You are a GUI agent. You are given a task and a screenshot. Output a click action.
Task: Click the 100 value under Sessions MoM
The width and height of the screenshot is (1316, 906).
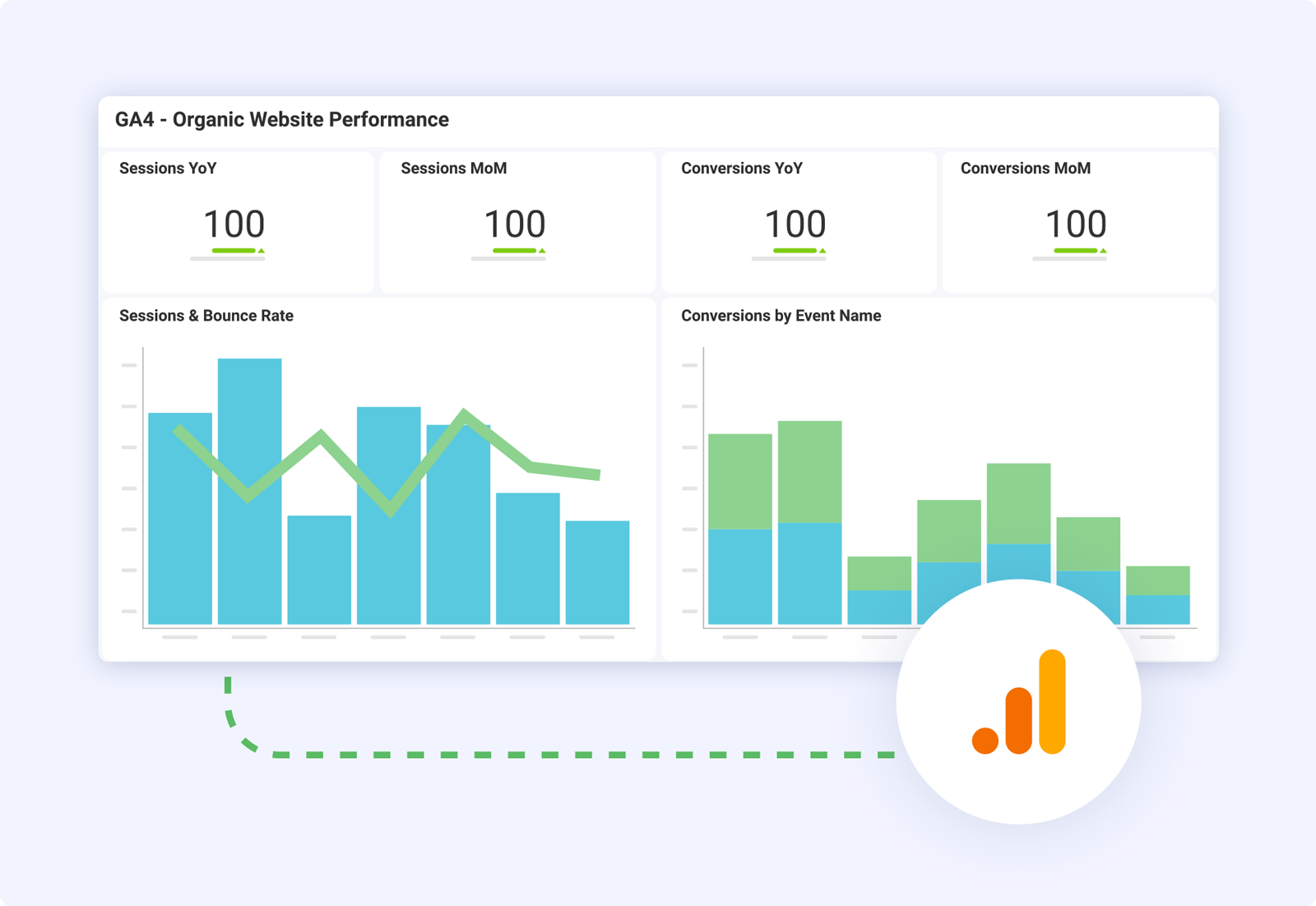[x=515, y=224]
